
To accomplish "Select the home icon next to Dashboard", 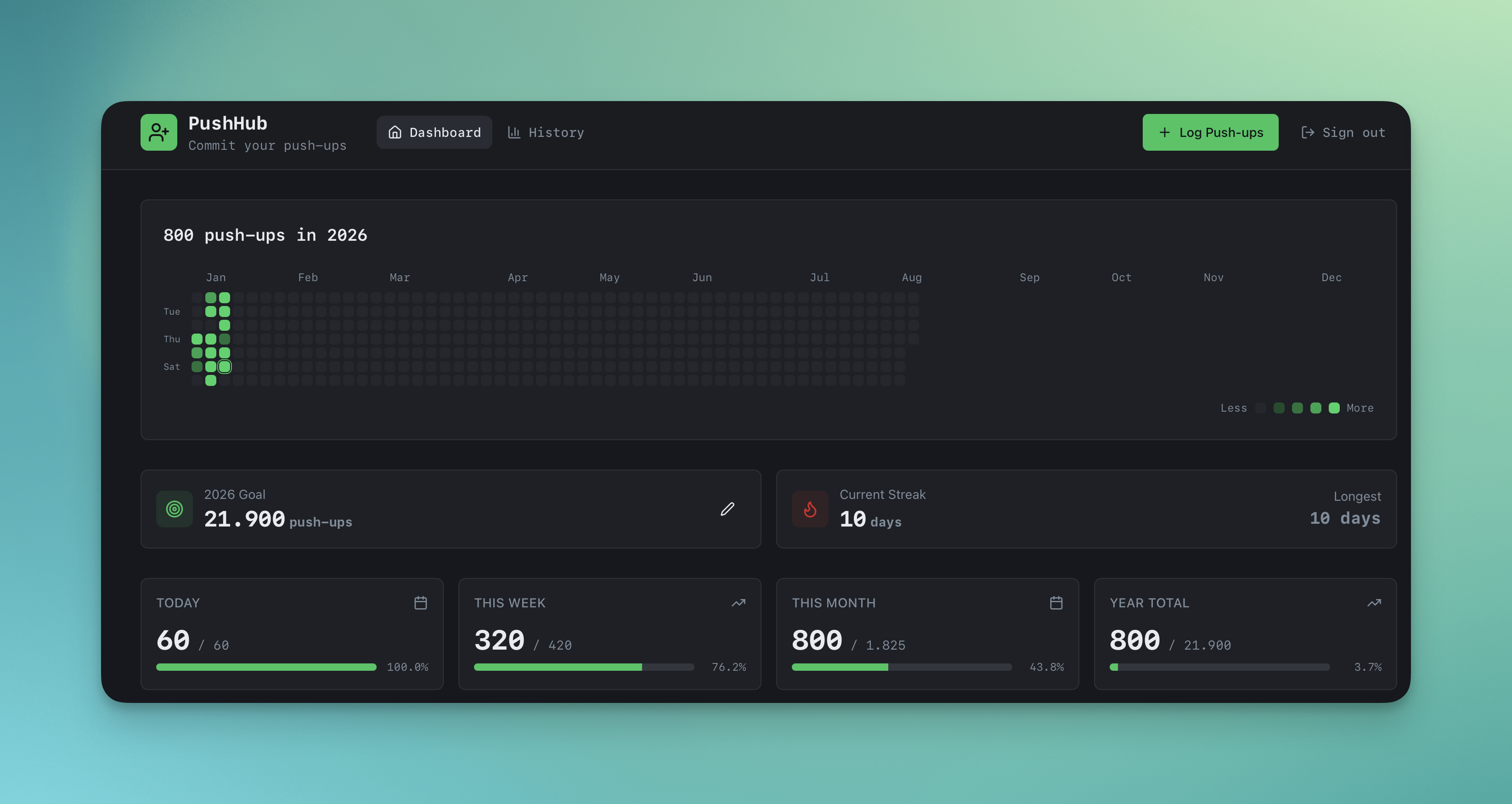I will click(395, 132).
